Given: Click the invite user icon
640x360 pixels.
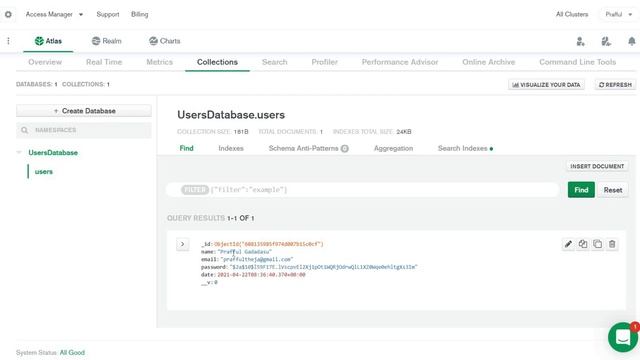Looking at the screenshot, I should click(580, 41).
